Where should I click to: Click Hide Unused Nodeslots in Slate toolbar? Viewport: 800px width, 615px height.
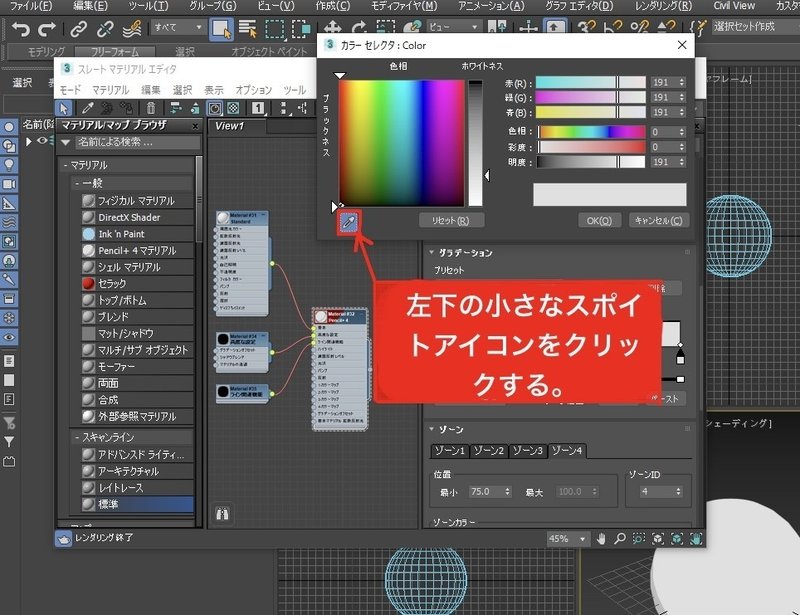[195, 108]
